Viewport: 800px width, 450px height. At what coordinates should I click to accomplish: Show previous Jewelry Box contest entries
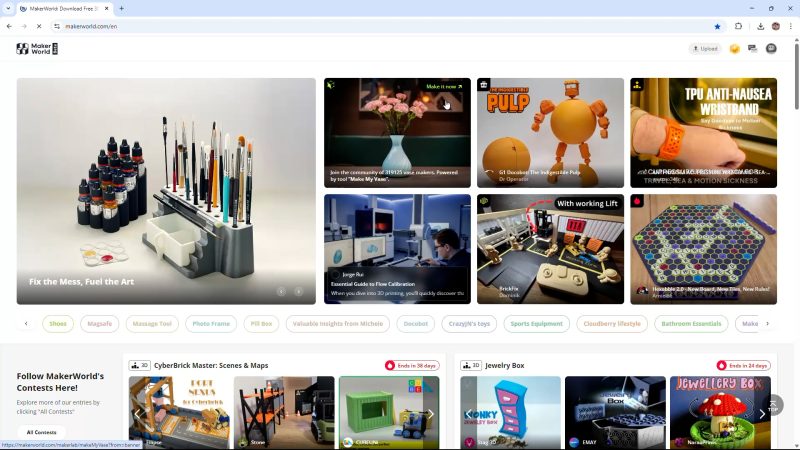468,414
